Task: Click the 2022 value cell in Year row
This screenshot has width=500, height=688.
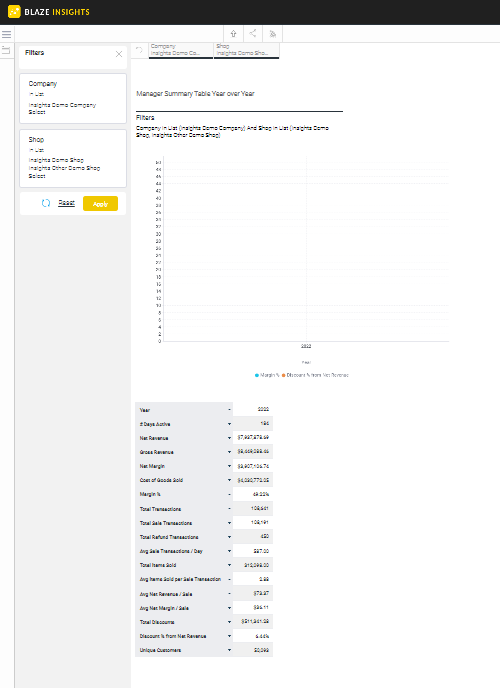Action: (253, 409)
